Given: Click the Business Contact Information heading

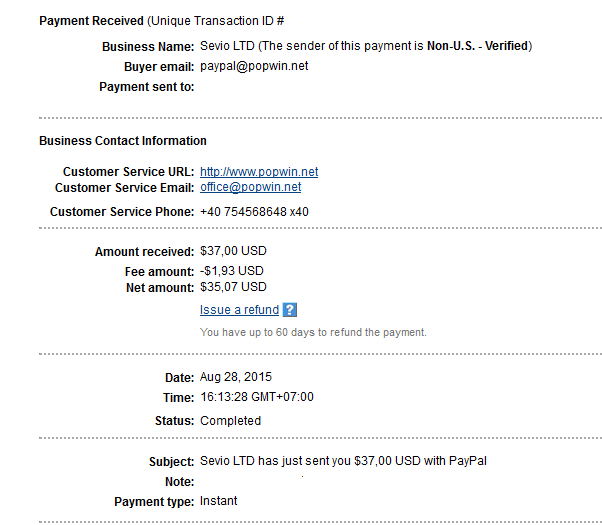Looking at the screenshot, I should (123, 141).
